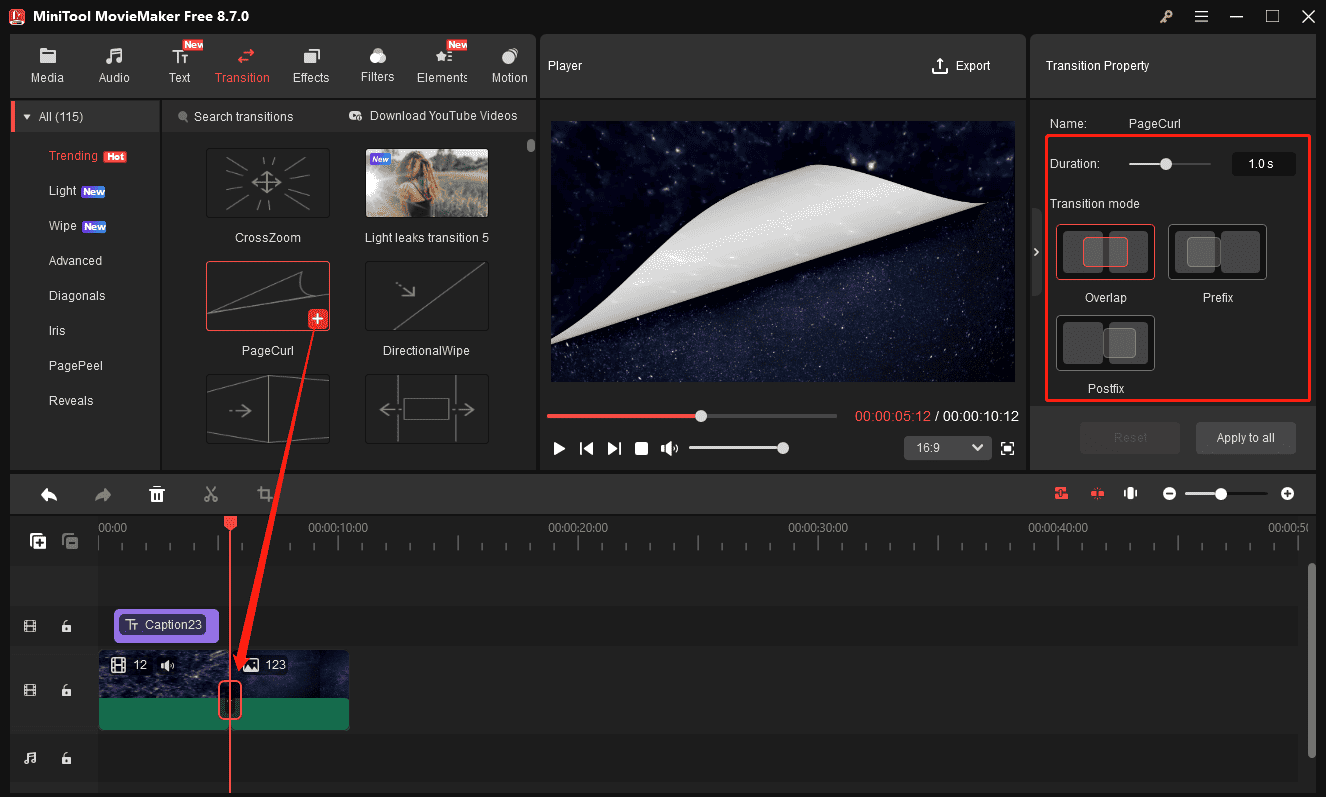Redo the last action
Screen dimensions: 1326x797
coord(103,494)
